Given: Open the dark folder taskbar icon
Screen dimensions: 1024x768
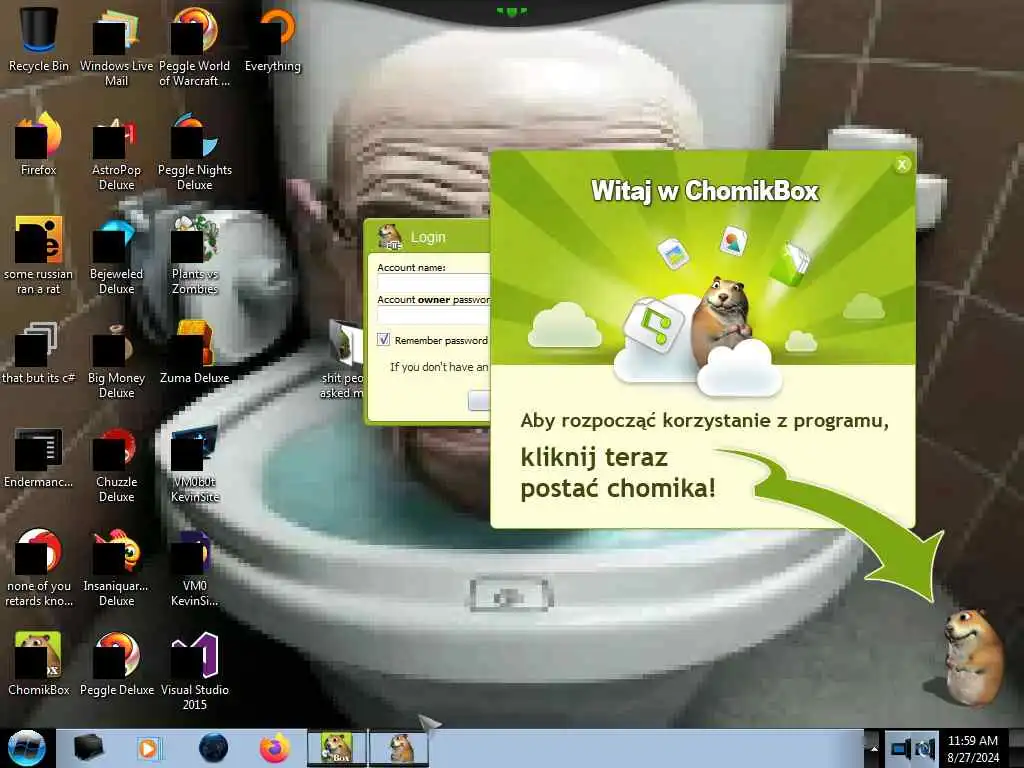Looking at the screenshot, I should 89,748.
